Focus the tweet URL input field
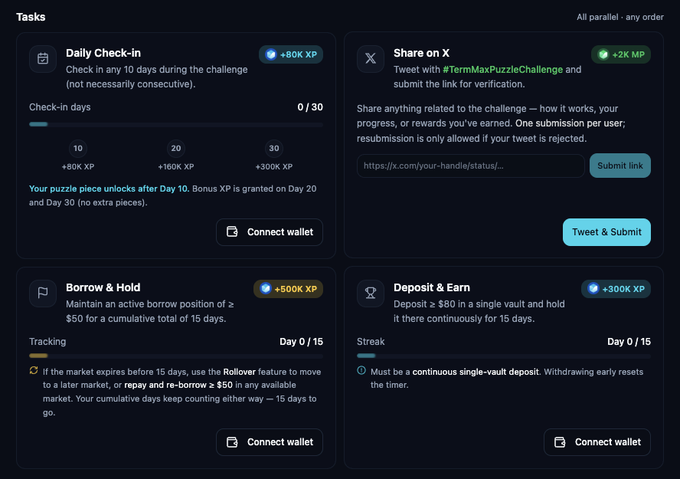Screen dimensions: 680x479 tap(471, 166)
